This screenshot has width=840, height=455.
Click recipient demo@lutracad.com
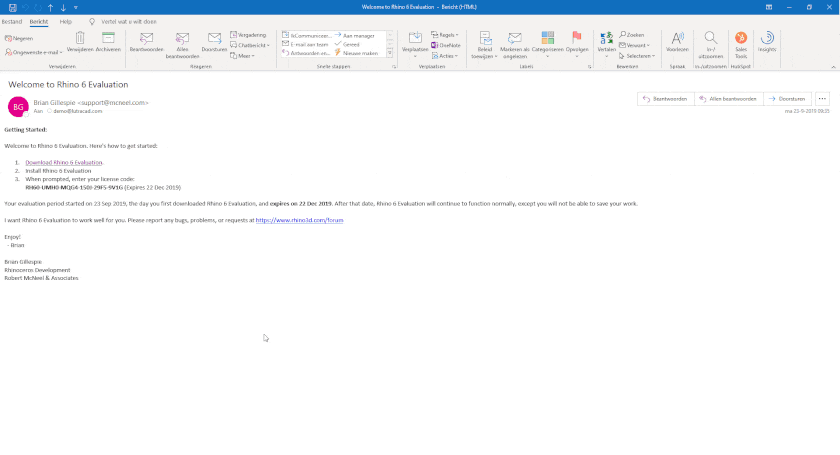coord(78,111)
